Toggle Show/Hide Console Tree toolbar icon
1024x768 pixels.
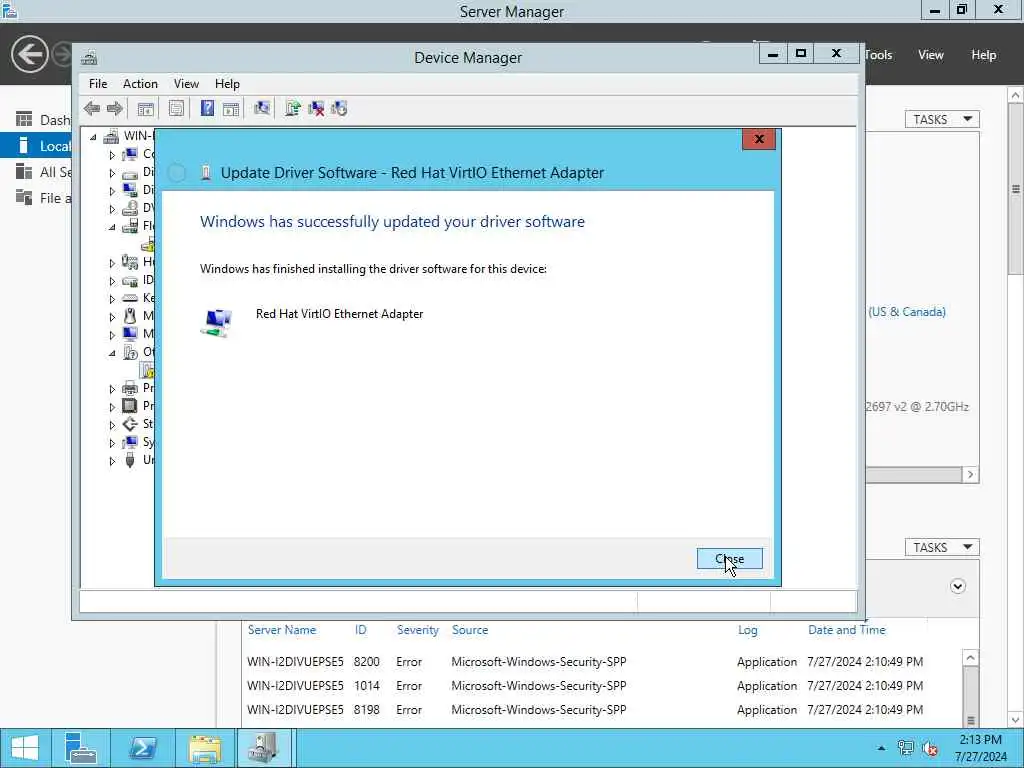(x=146, y=108)
